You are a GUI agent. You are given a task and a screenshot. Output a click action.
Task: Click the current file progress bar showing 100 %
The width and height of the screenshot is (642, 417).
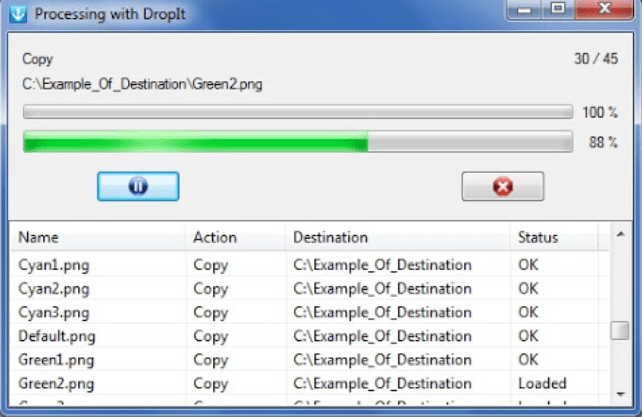click(298, 112)
